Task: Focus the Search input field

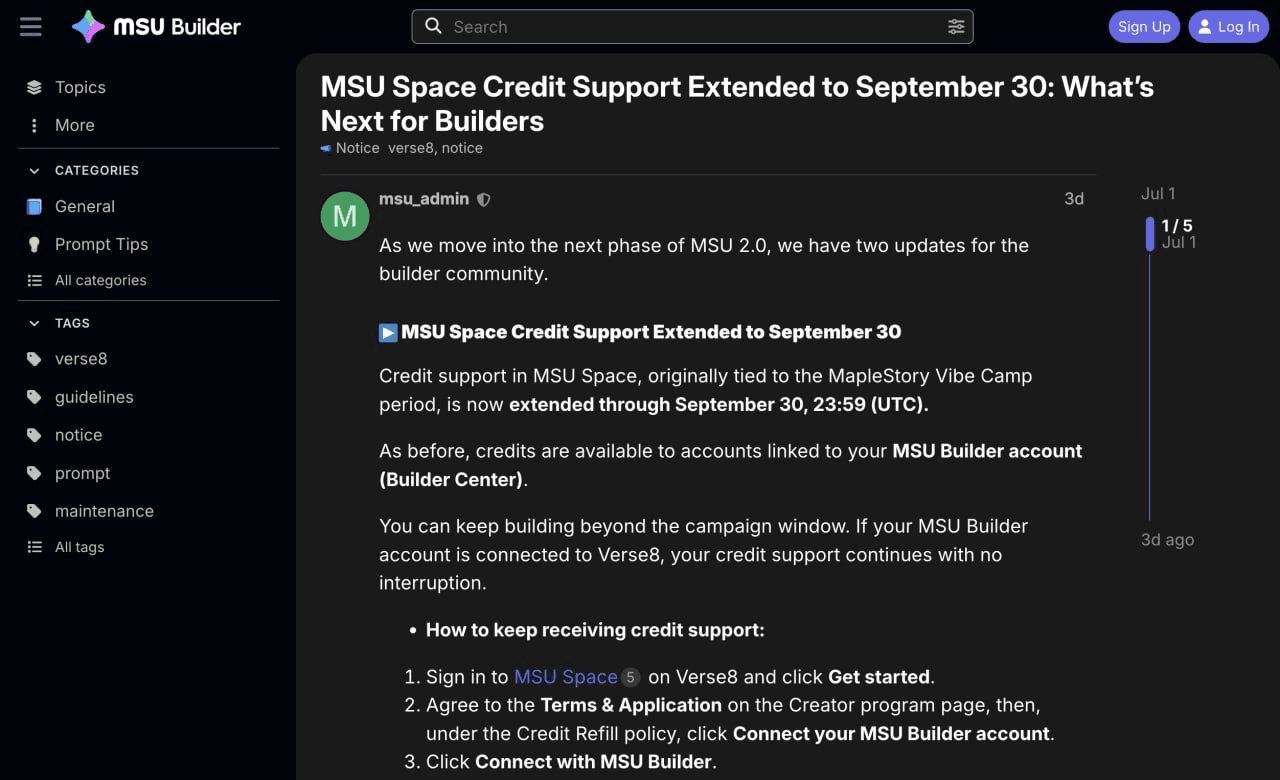Action: [x=692, y=27]
